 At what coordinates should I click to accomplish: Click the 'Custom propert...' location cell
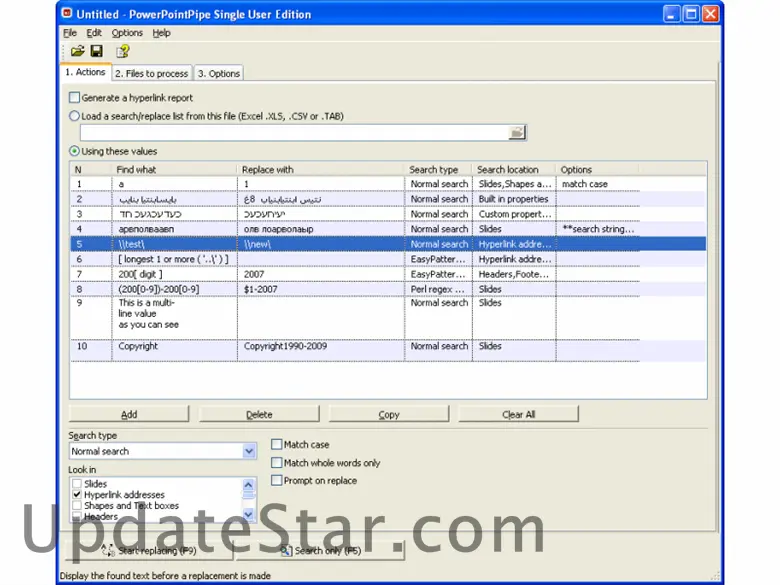point(514,214)
